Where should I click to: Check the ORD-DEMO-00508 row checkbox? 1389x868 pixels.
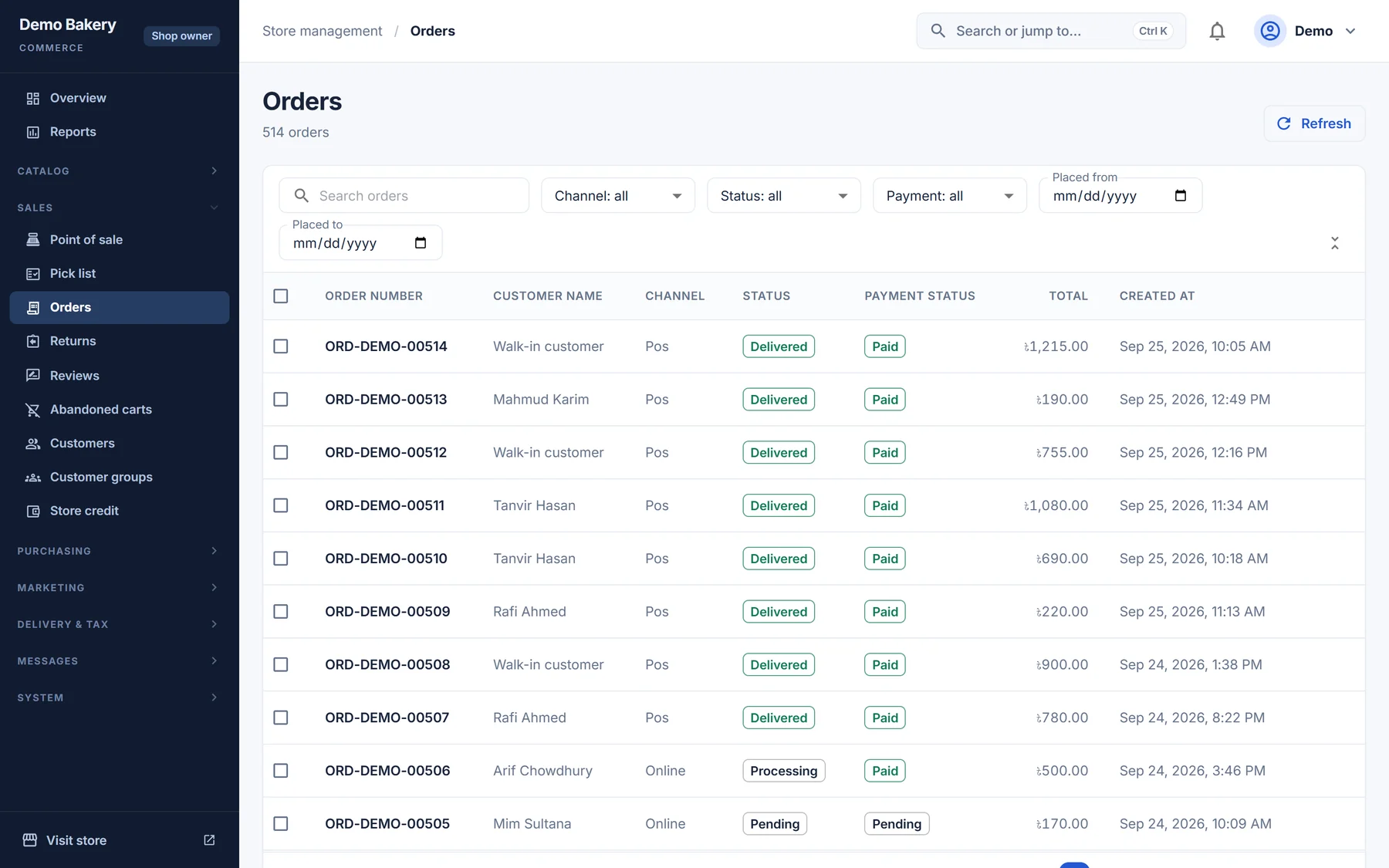[x=281, y=665]
